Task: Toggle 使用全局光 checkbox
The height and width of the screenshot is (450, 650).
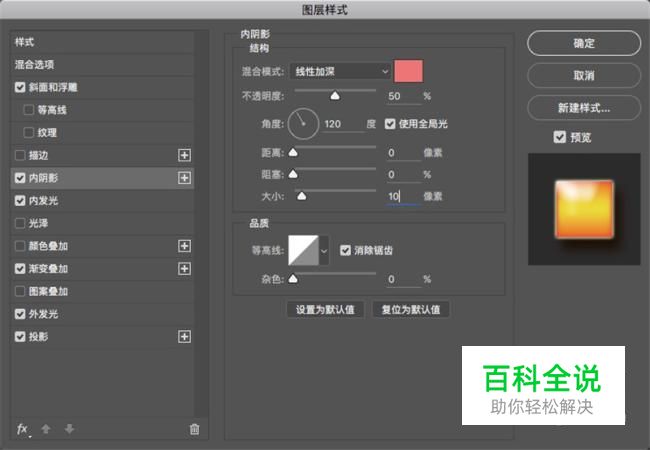Action: [390, 124]
